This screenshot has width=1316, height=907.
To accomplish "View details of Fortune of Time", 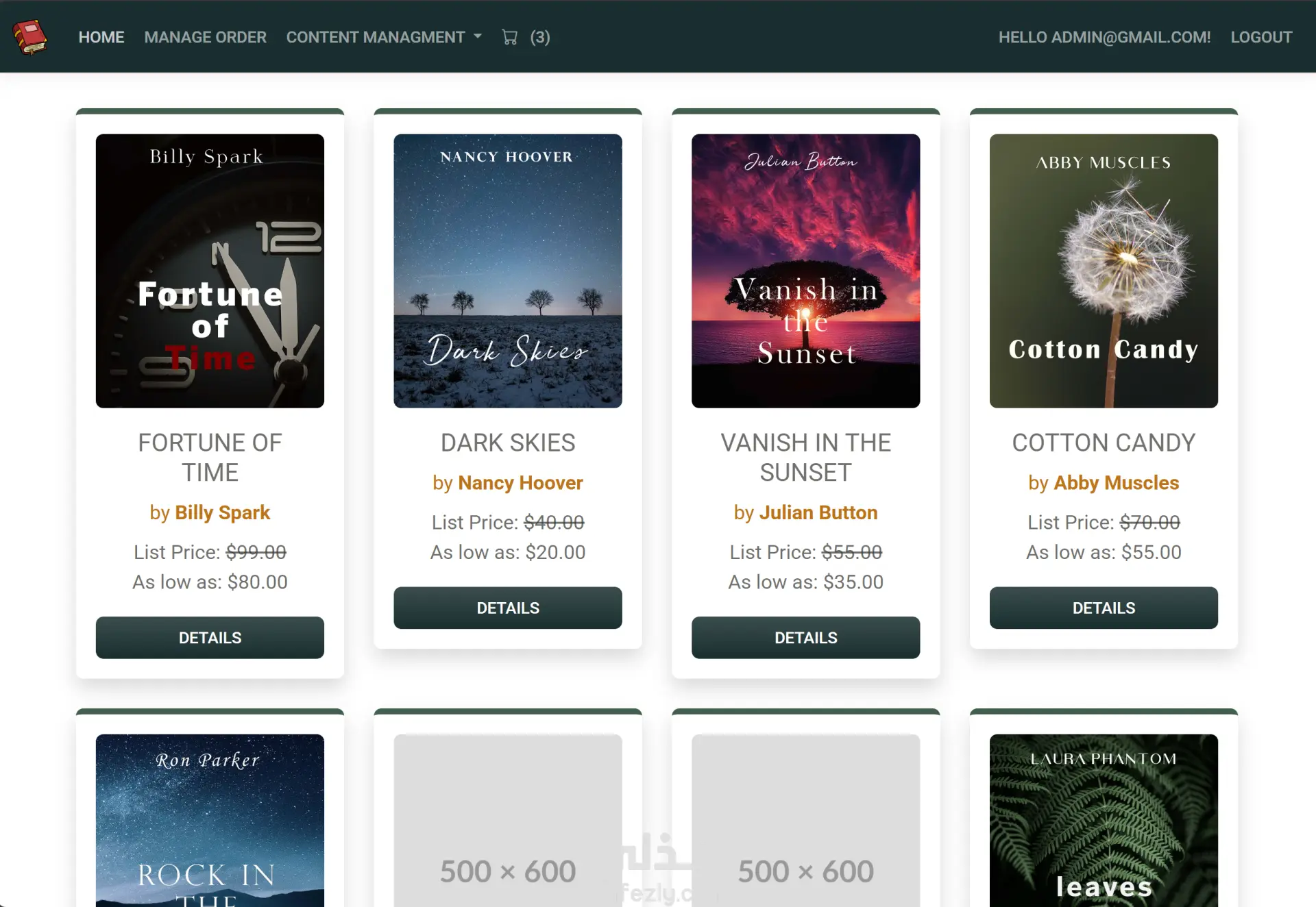I will click(210, 637).
